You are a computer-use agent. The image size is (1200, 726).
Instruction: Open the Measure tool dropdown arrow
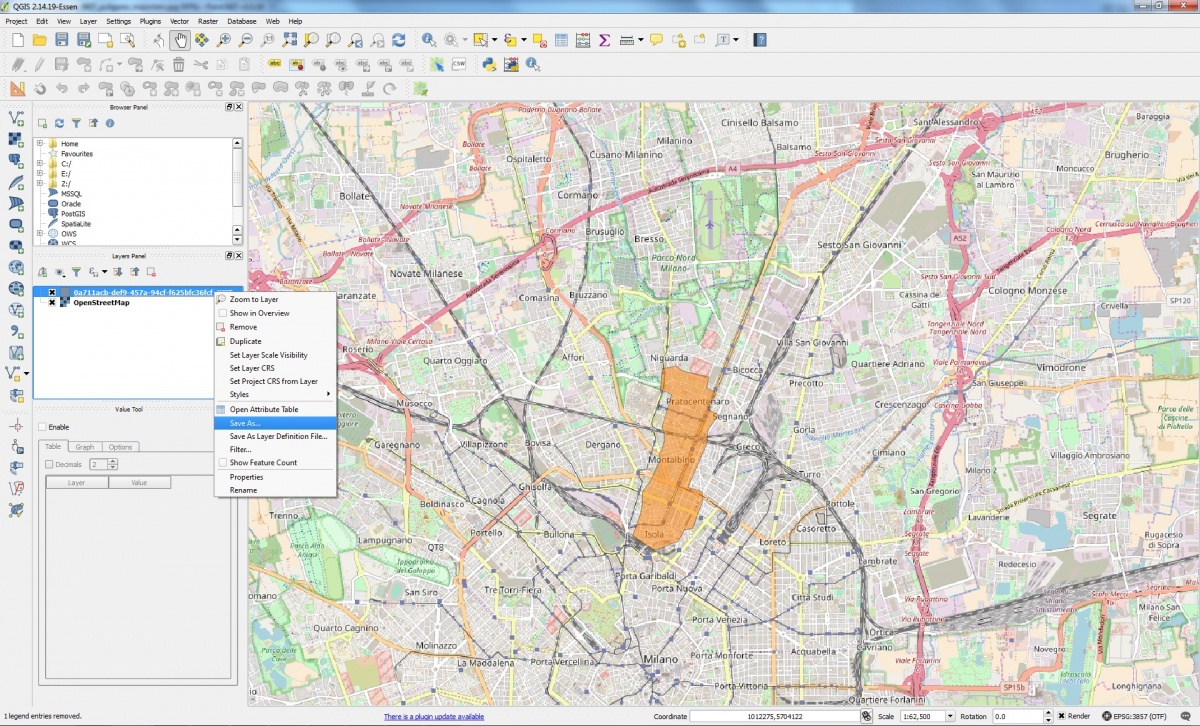coord(641,40)
